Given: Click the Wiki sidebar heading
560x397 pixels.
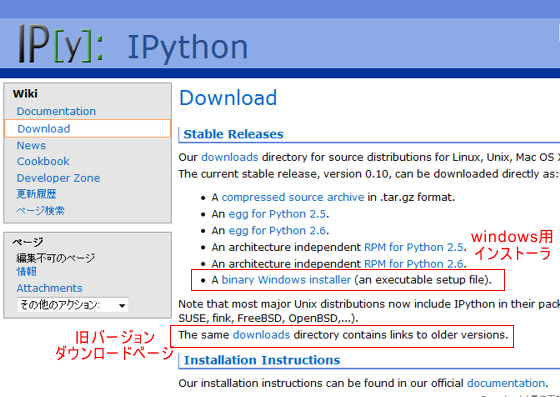Looking at the screenshot, I should 25,94.
